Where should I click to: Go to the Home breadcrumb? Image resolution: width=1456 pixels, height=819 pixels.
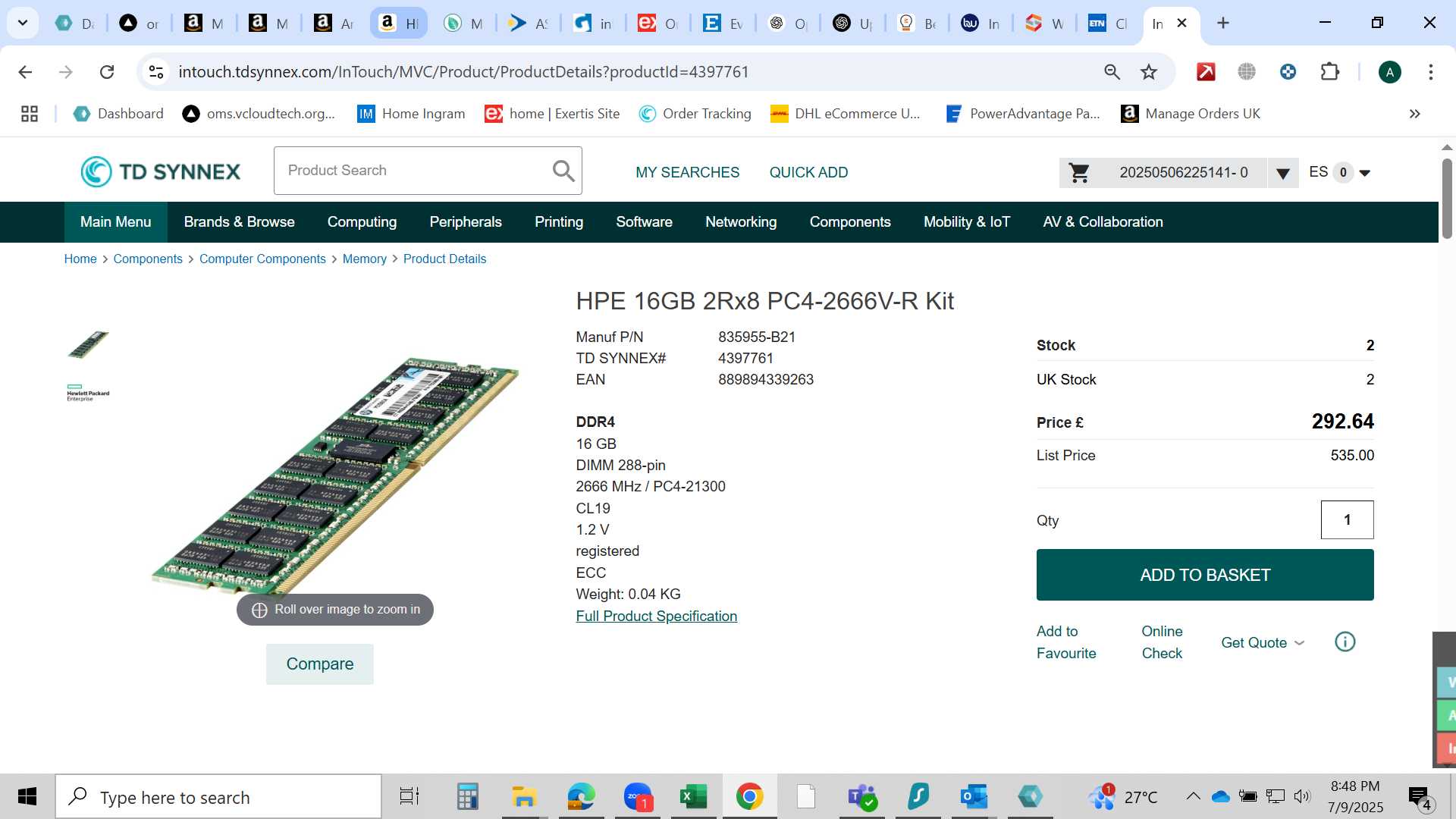click(80, 259)
